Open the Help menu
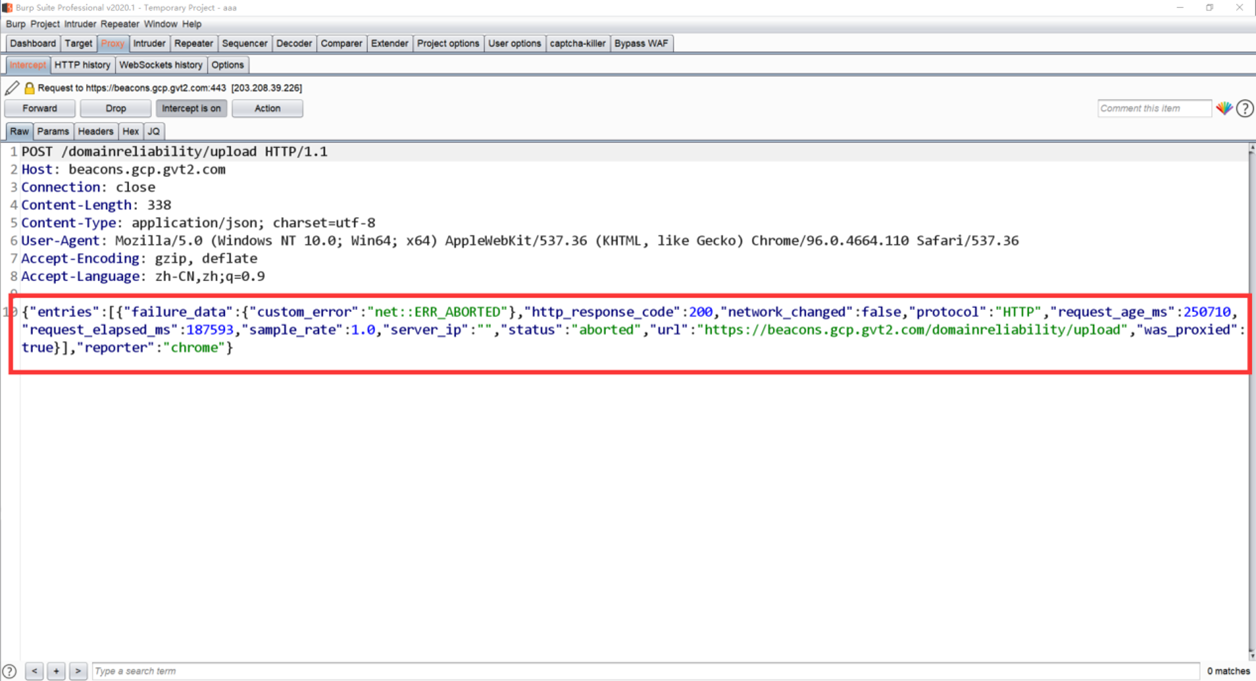This screenshot has height=681, width=1256. point(192,24)
